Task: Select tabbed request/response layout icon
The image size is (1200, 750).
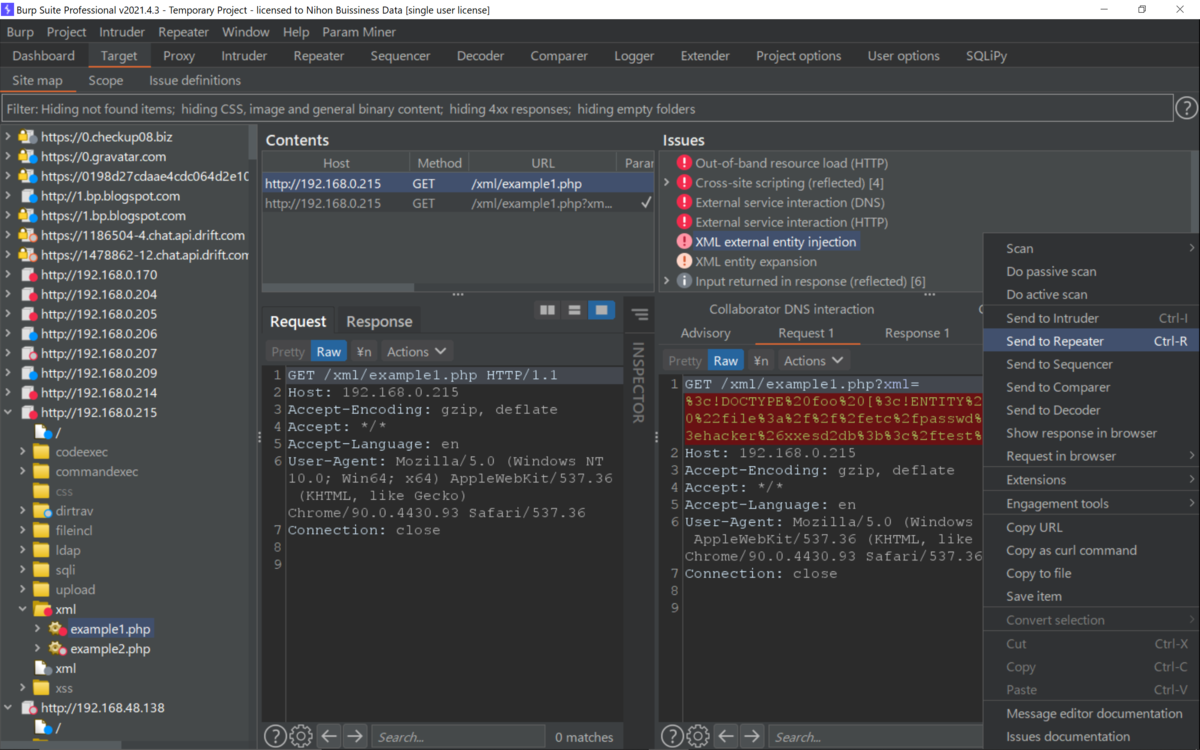Action: (x=601, y=310)
